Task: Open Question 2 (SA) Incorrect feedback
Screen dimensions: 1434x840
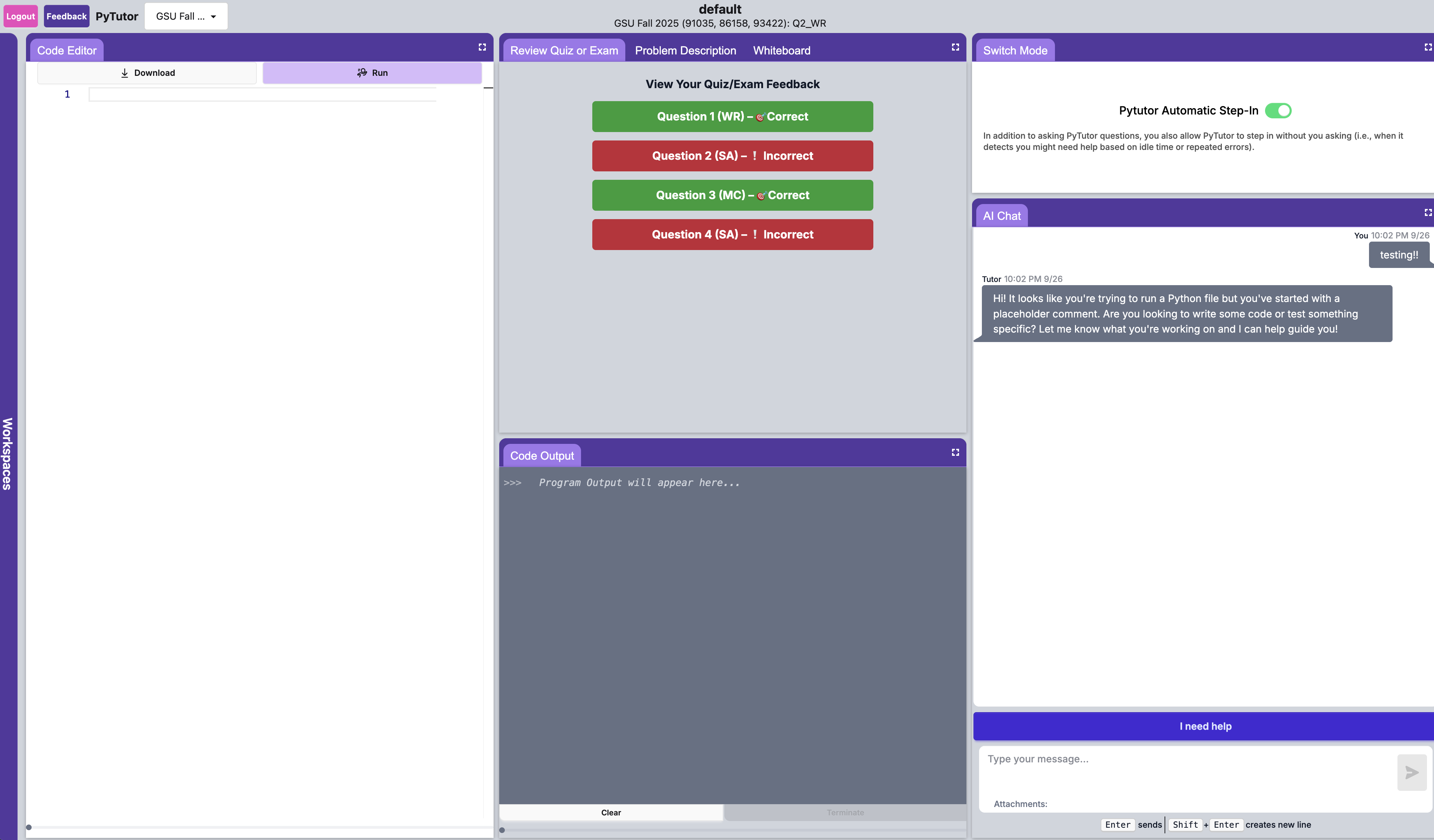Action: (x=732, y=156)
